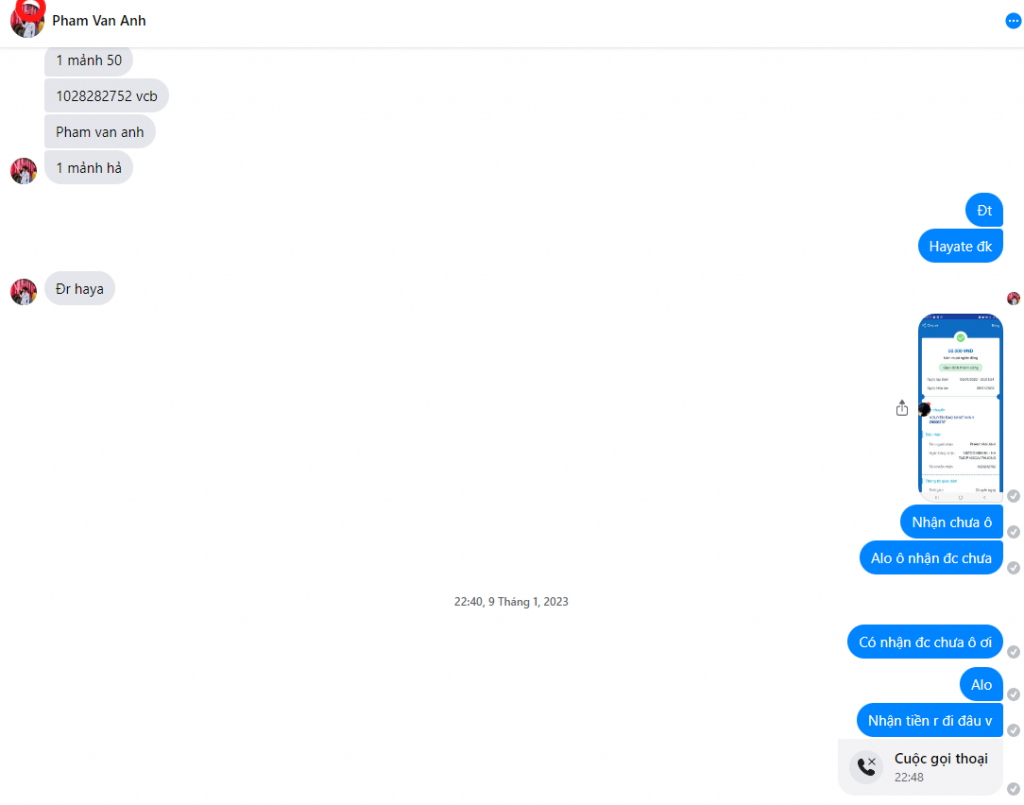Click the '1 mảnh 50' message bubble
This screenshot has height=805, width=1024.
coord(89,60)
